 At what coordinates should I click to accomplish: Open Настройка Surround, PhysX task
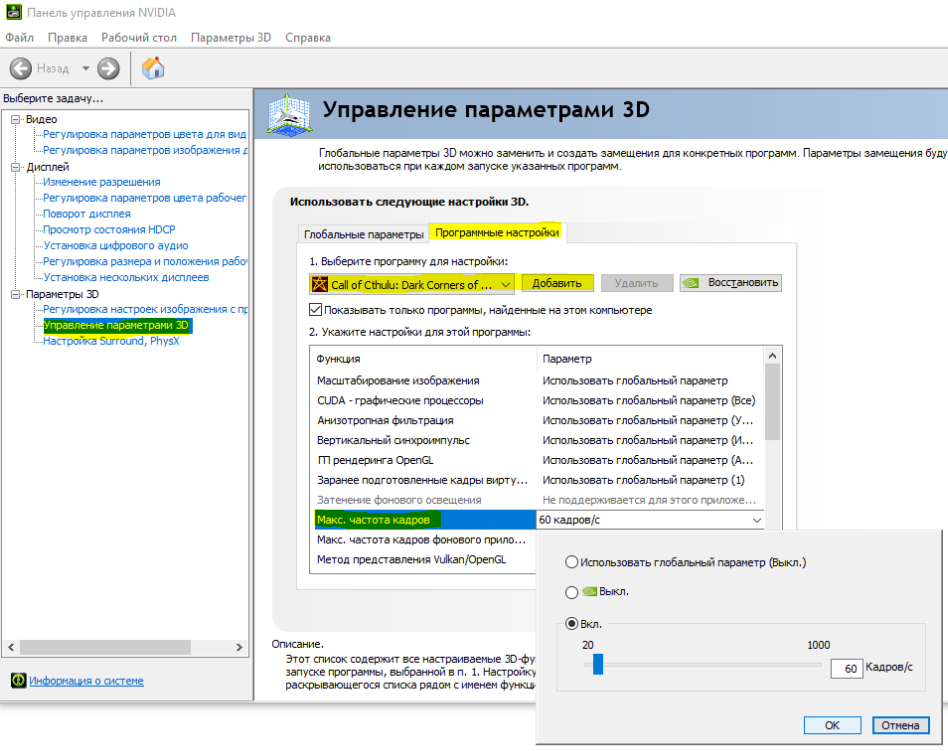111,341
